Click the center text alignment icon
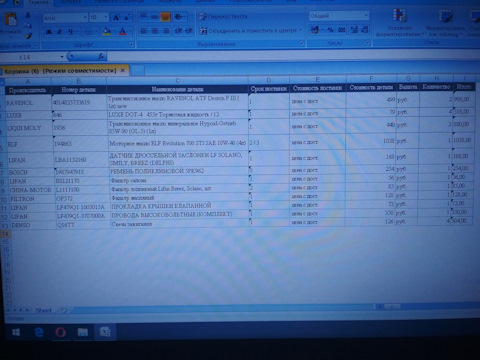This screenshot has width=480, height=360. point(155,31)
